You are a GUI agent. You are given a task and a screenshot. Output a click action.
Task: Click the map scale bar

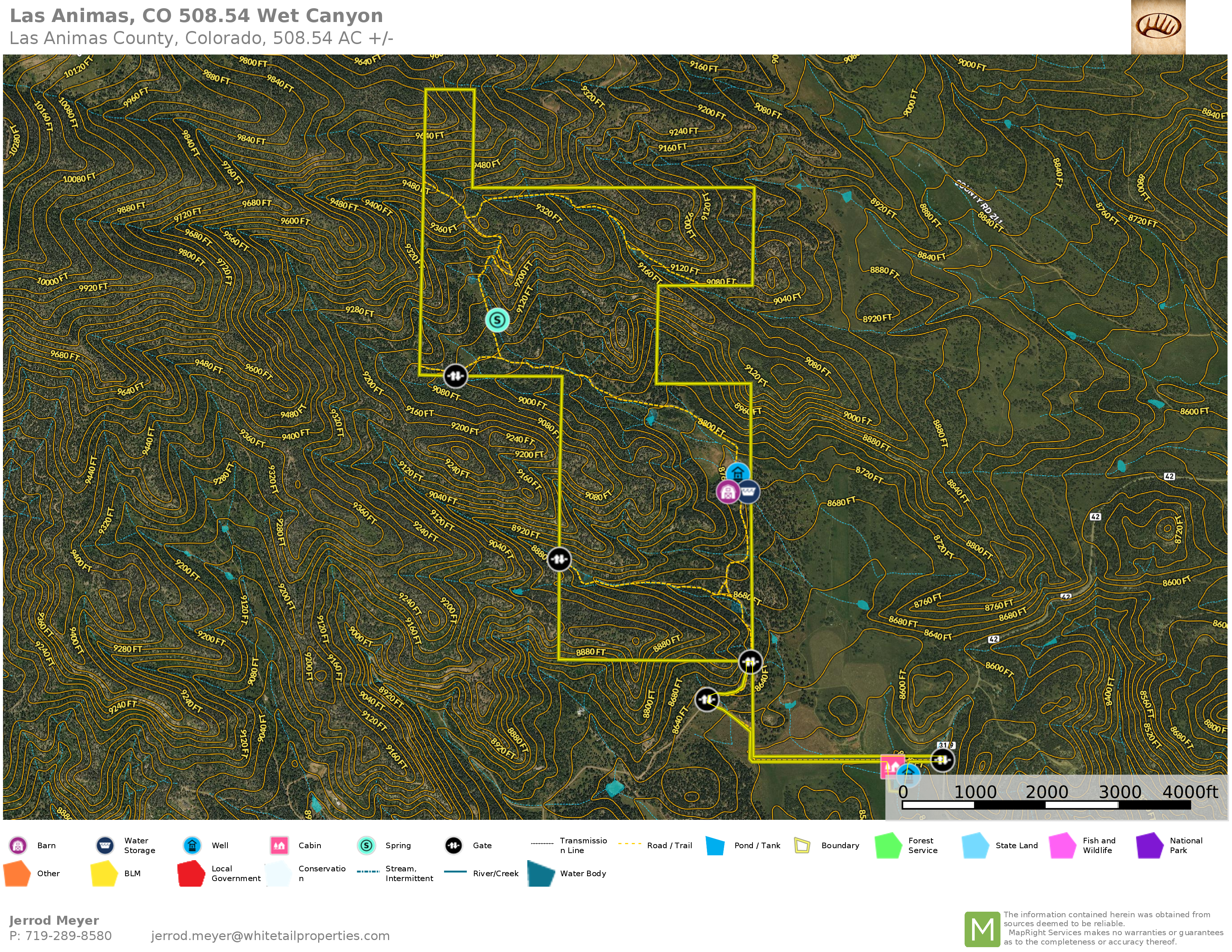(1046, 805)
